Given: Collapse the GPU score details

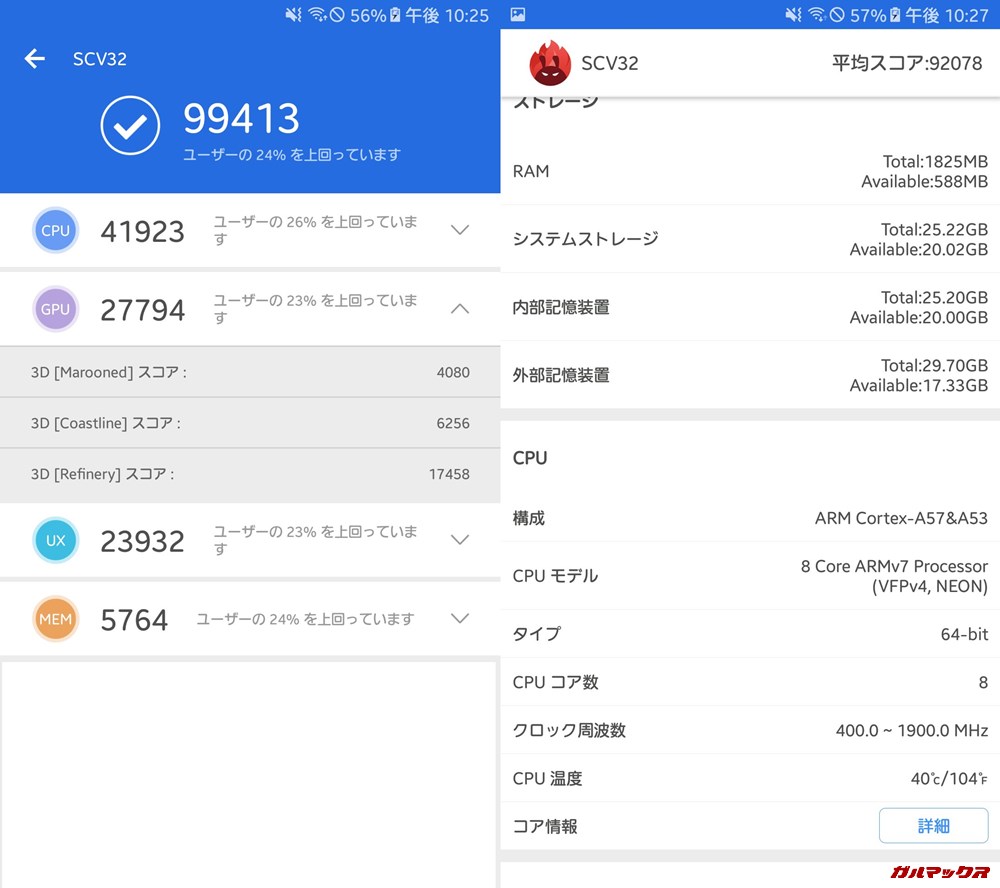Looking at the screenshot, I should click(x=460, y=308).
